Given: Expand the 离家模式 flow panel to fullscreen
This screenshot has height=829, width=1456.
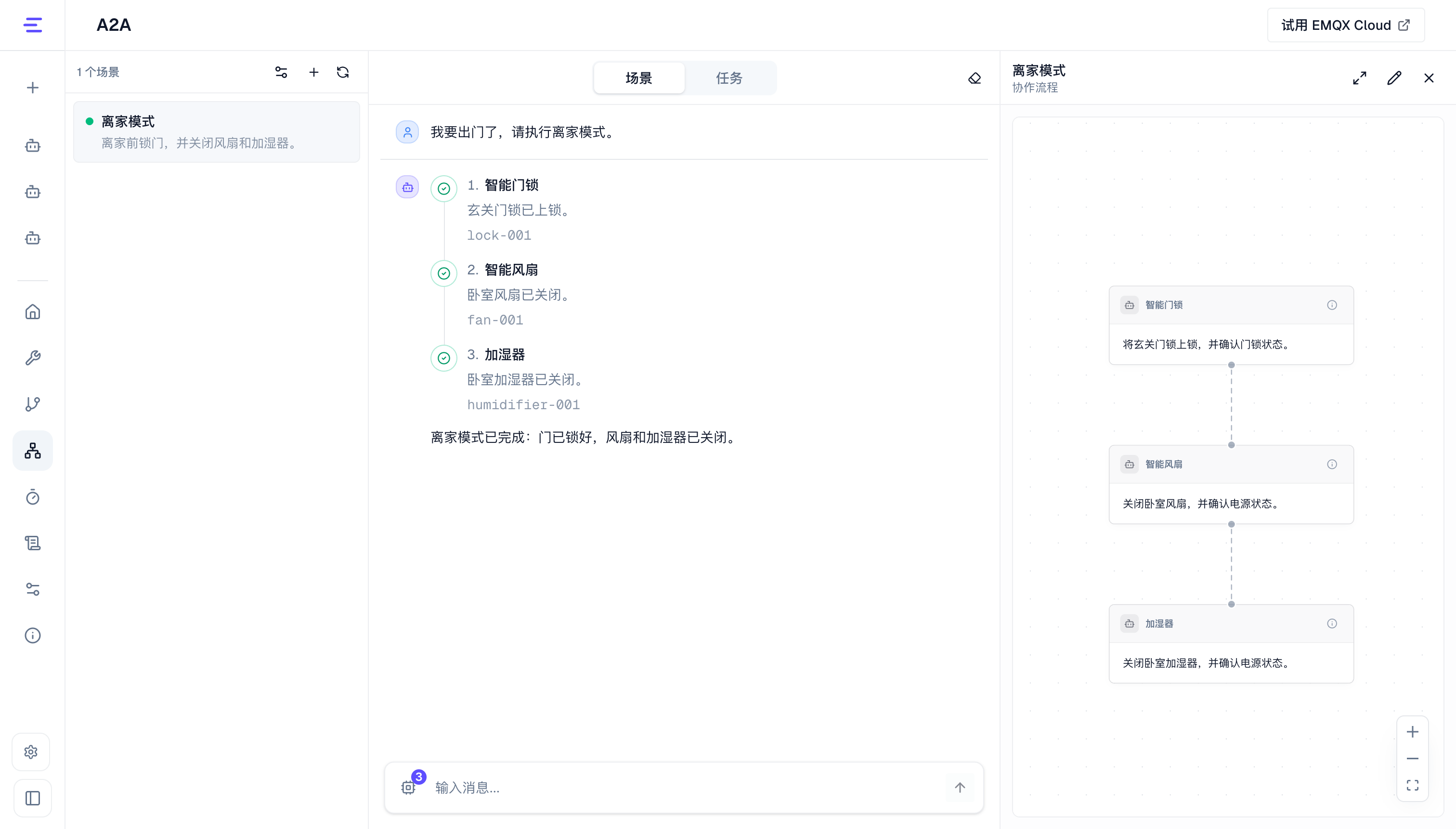Looking at the screenshot, I should point(1360,78).
